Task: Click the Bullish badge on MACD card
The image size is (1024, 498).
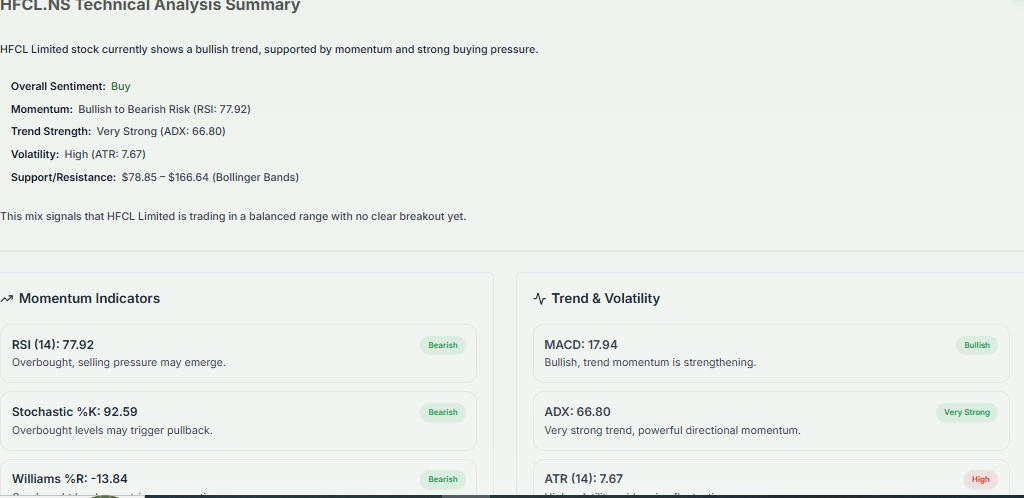Action: pyautogui.click(x=977, y=345)
